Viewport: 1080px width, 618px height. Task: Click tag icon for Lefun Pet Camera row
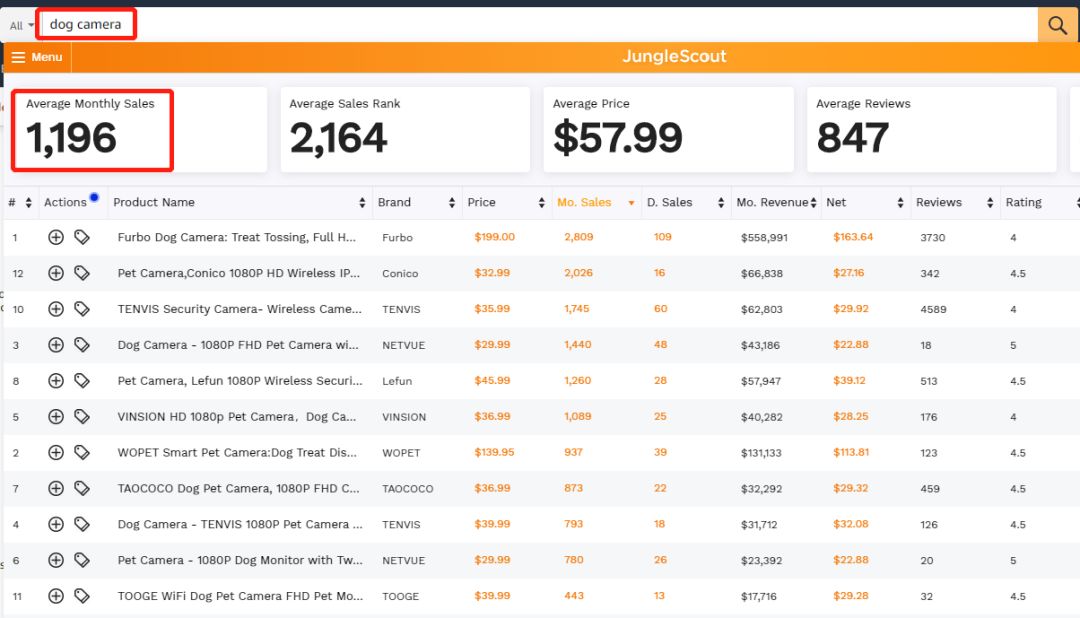pyautogui.click(x=82, y=380)
